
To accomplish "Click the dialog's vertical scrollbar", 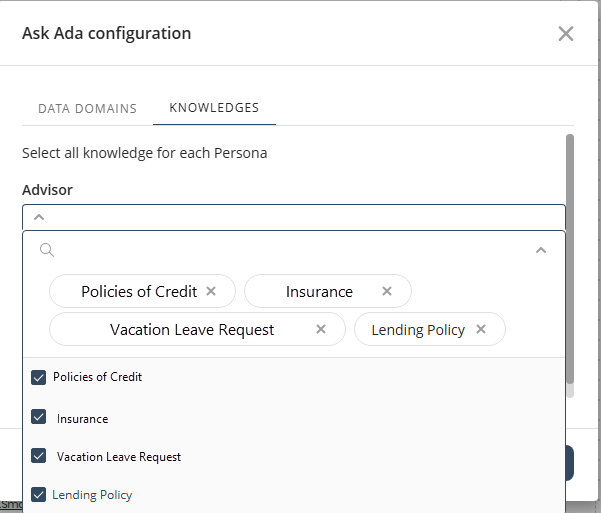I will (x=569, y=258).
